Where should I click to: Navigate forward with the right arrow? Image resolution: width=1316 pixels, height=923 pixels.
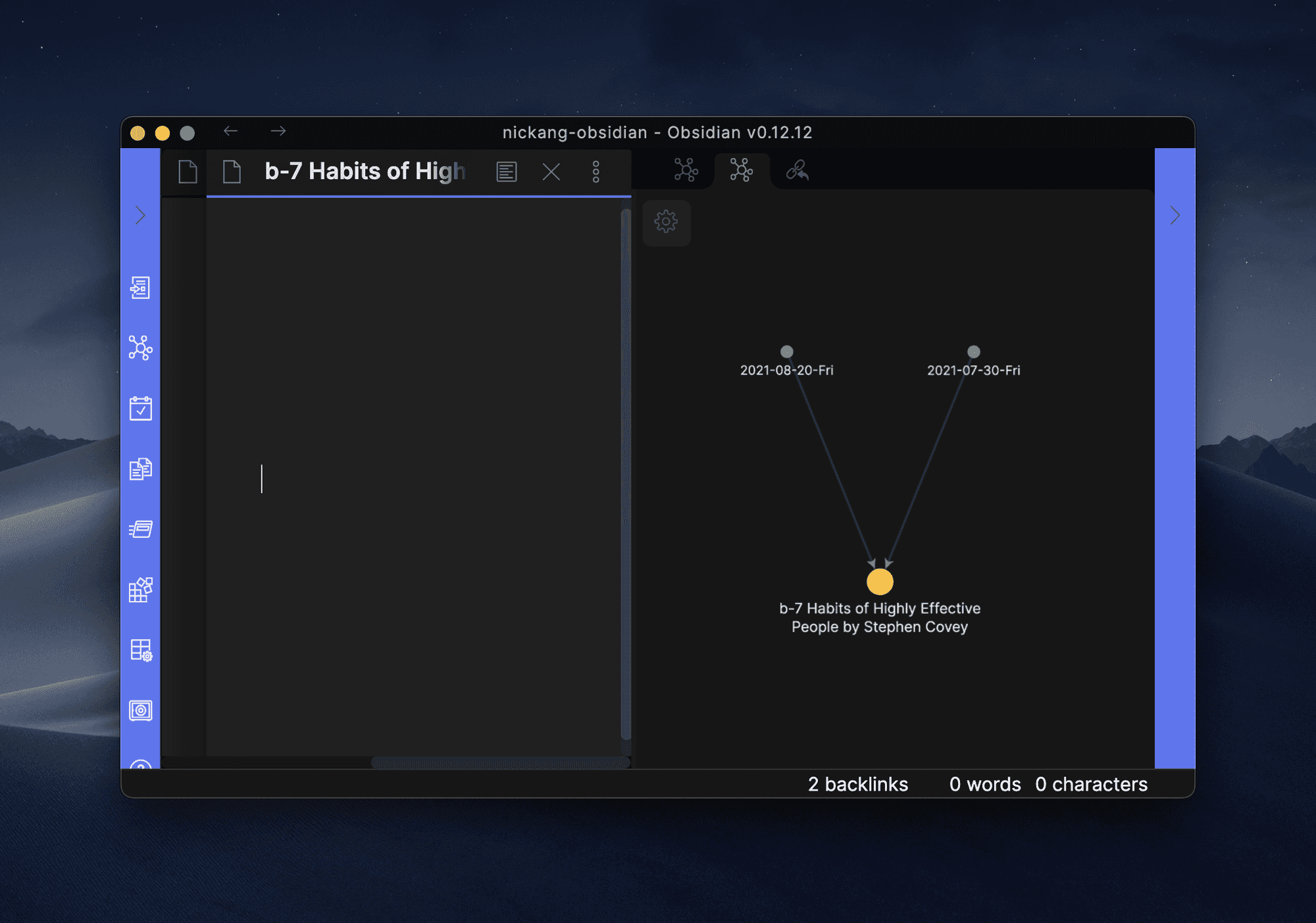pyautogui.click(x=278, y=132)
